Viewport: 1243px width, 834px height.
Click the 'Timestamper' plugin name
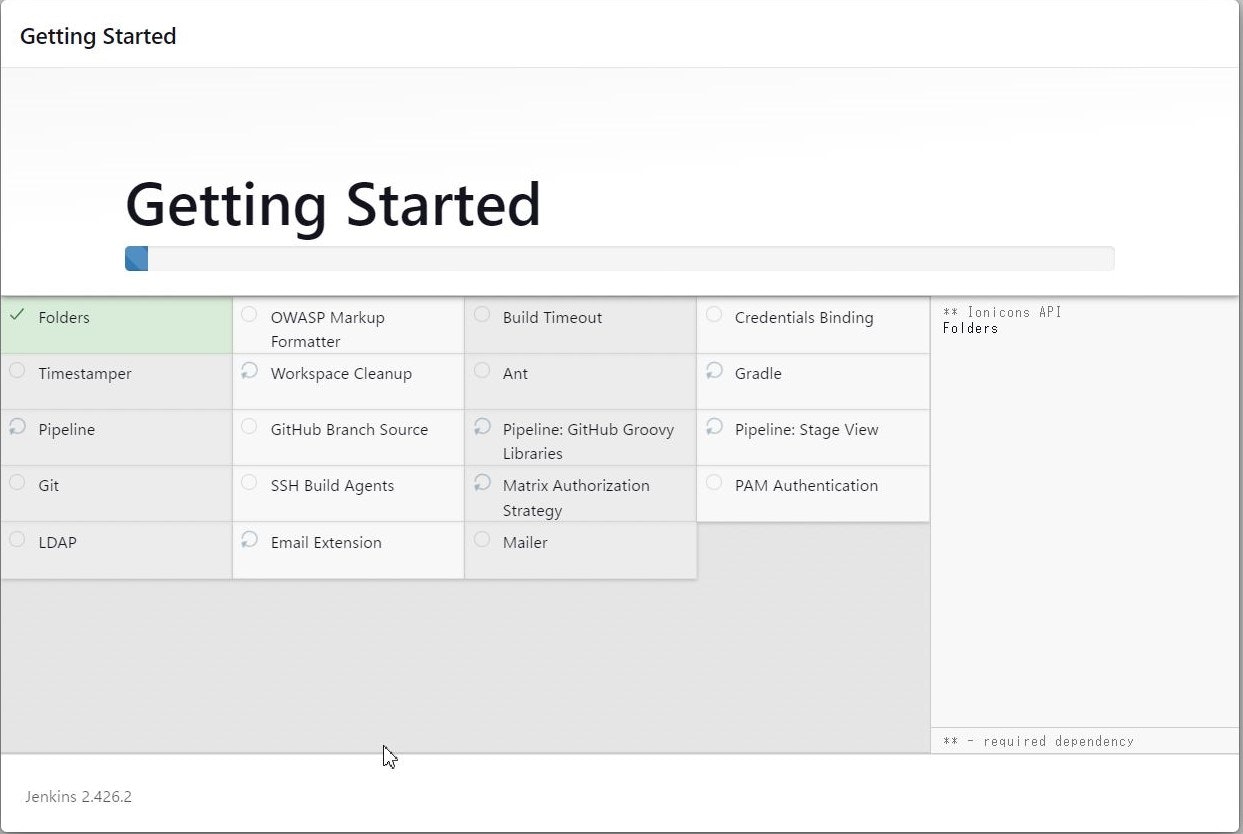coord(85,373)
